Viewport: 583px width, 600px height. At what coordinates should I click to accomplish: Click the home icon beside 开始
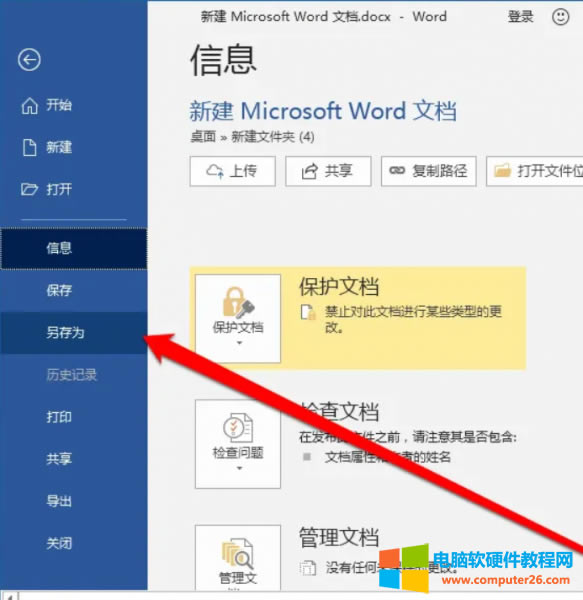[29, 105]
